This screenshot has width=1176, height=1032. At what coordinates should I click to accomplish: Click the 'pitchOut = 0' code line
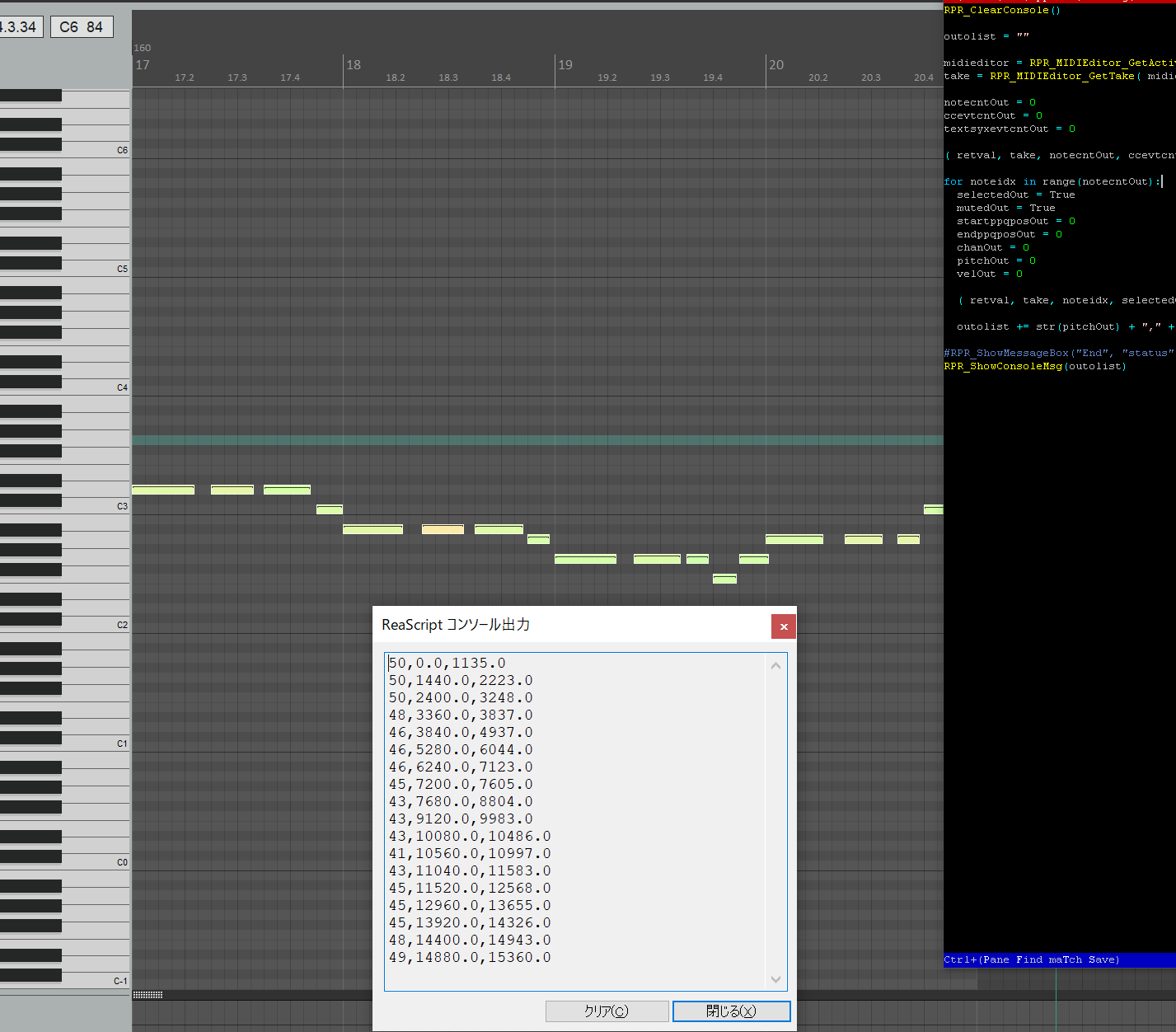(996, 260)
